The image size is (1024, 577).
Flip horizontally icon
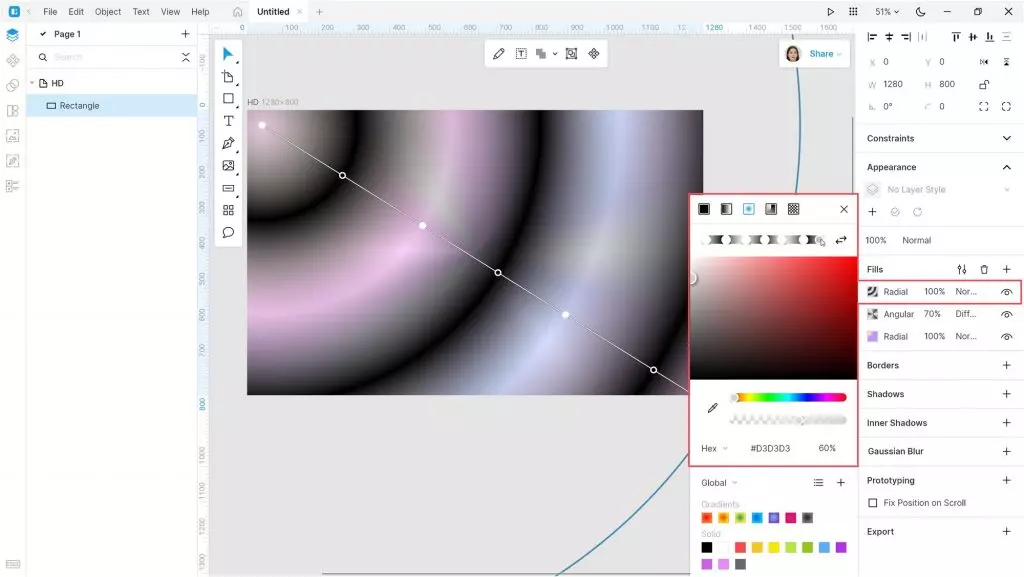point(984,62)
